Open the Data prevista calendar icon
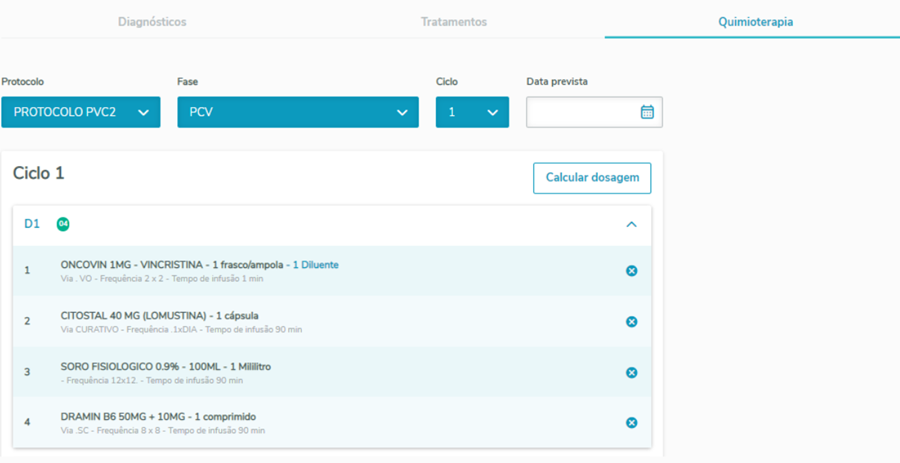Viewport: 900px width, 463px height. tap(647, 112)
